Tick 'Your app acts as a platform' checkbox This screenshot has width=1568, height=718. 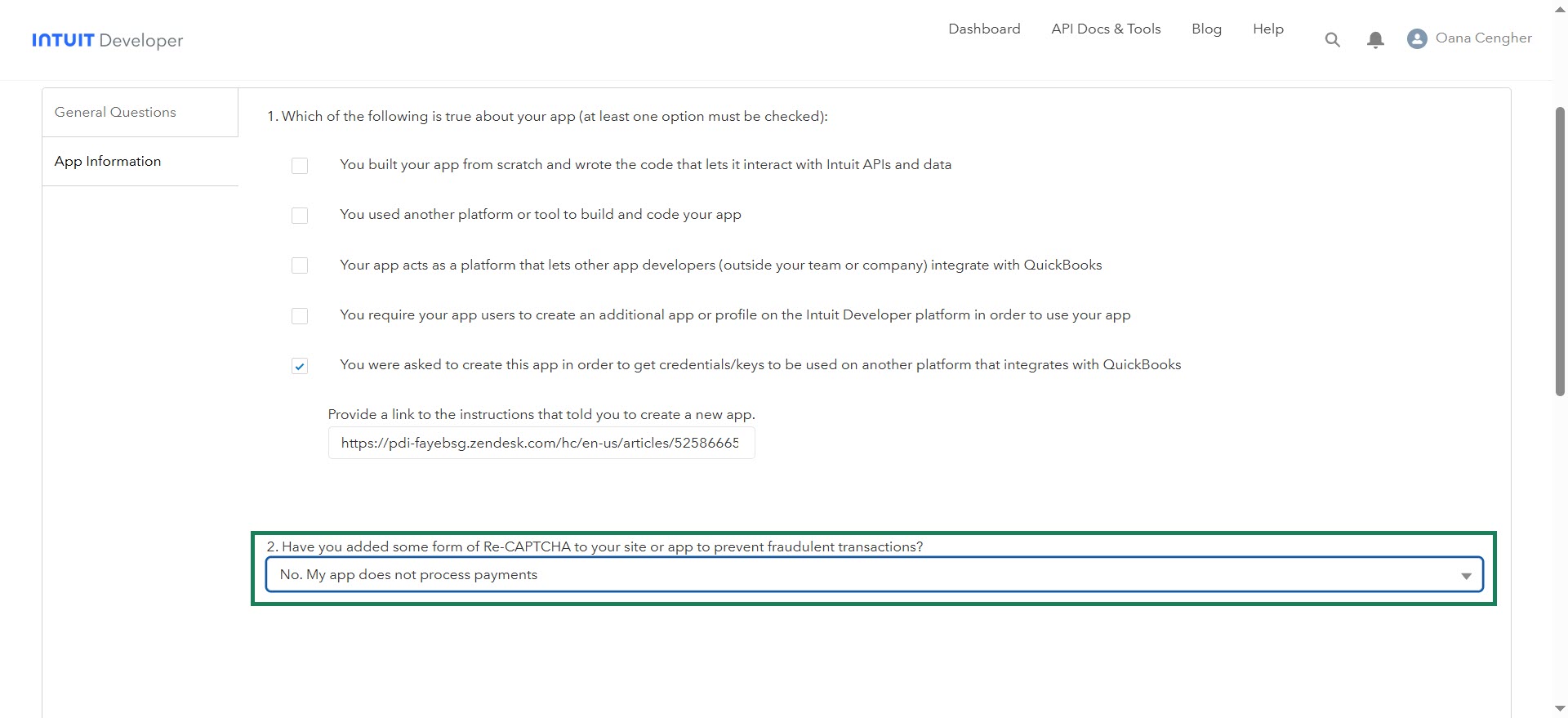pyautogui.click(x=300, y=265)
